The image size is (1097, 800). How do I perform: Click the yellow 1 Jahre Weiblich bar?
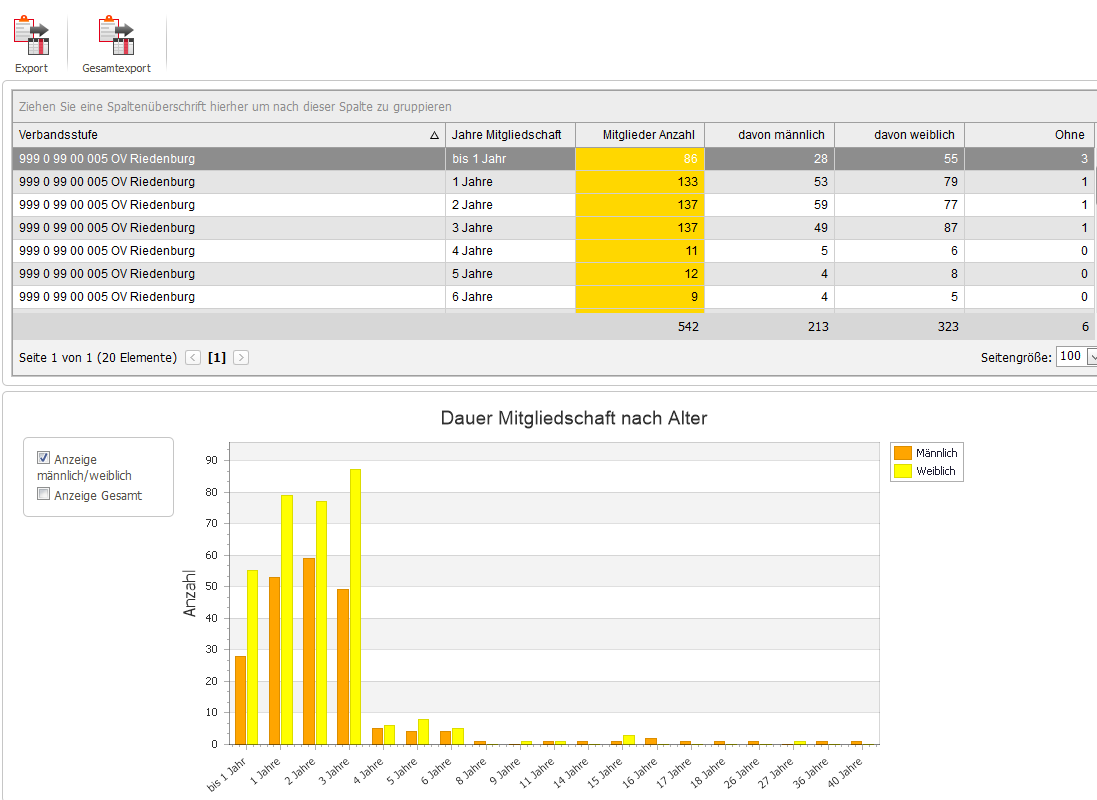click(x=287, y=619)
